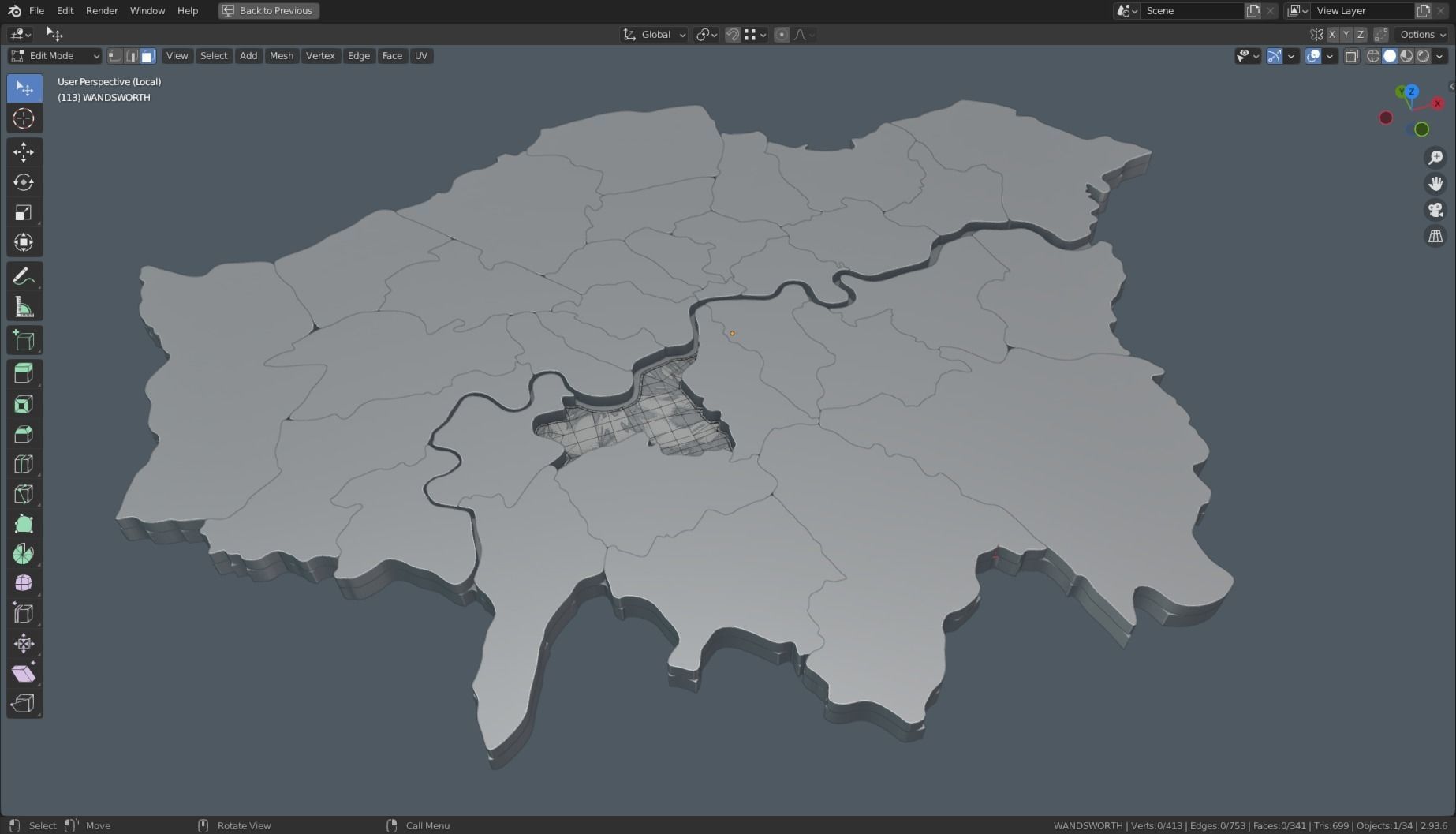Image resolution: width=1456 pixels, height=834 pixels.
Task: Activate the Spin tool
Action: click(x=24, y=554)
